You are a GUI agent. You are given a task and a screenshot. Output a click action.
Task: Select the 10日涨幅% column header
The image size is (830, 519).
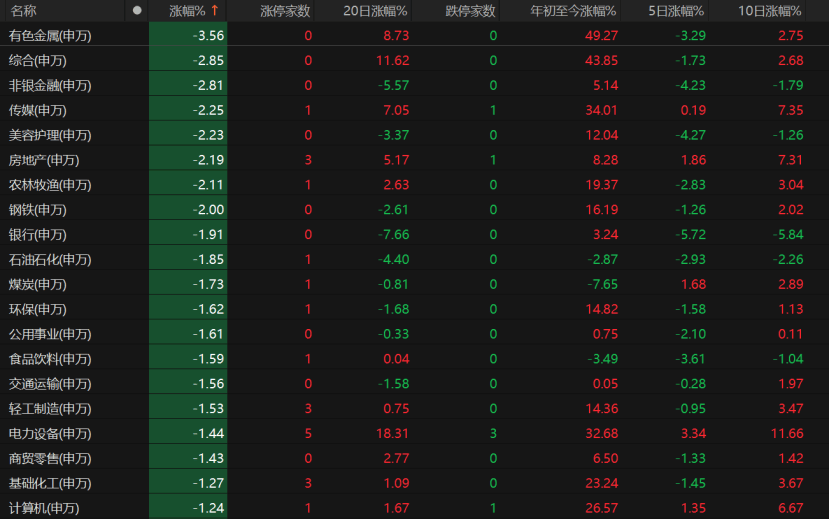point(770,11)
